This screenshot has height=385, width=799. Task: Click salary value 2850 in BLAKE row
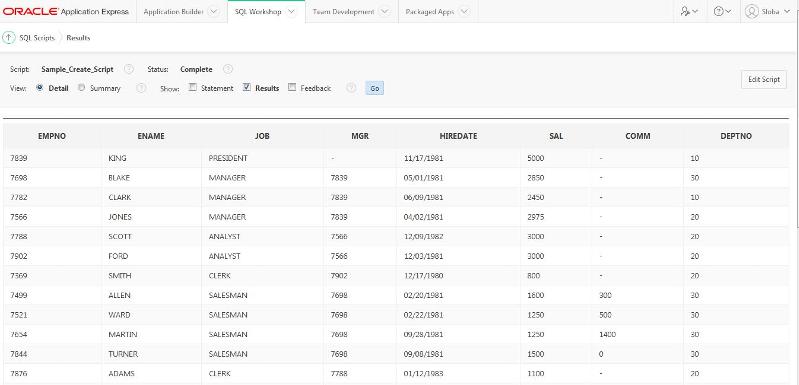point(536,178)
